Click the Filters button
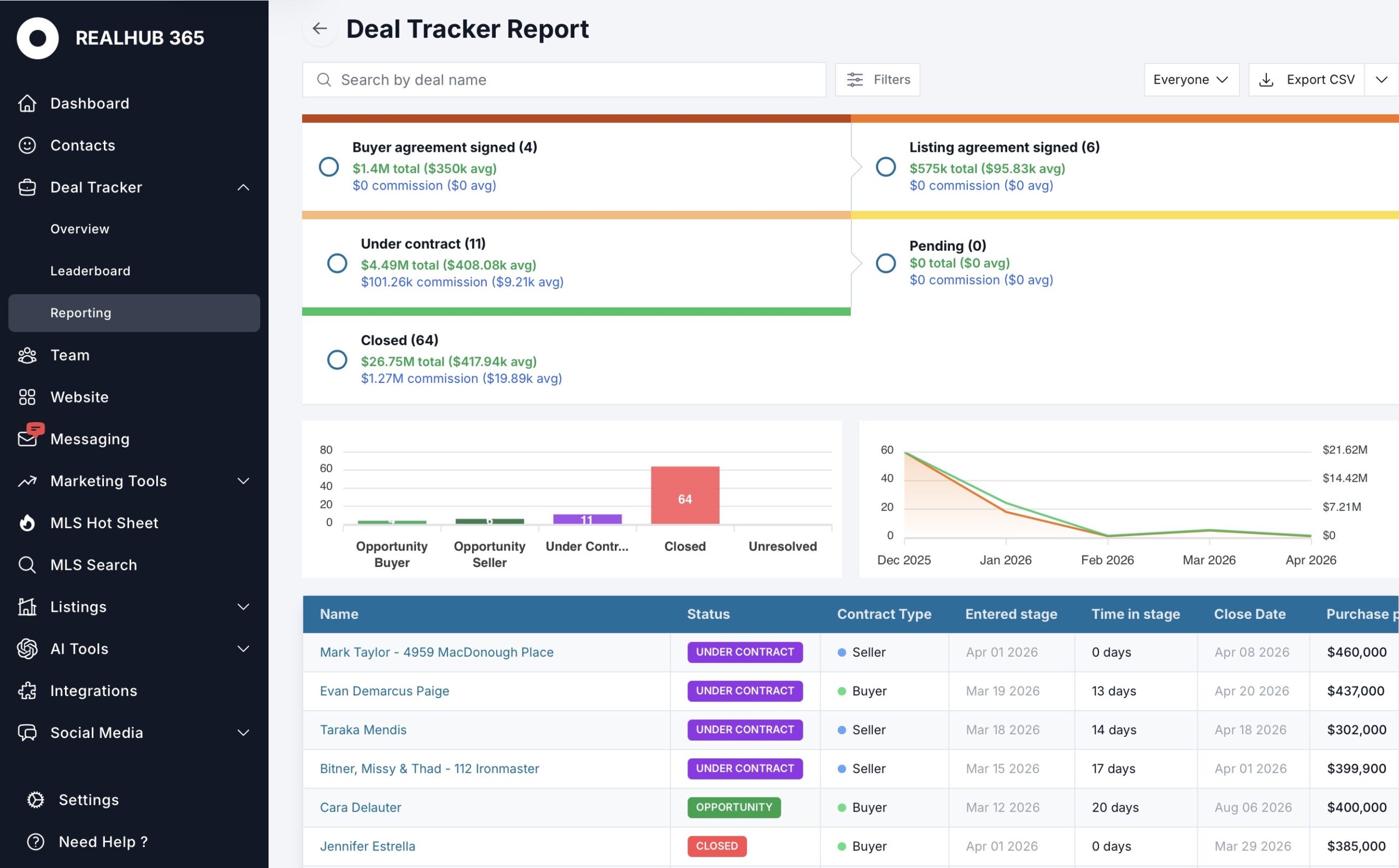The image size is (1399, 868). click(878, 80)
